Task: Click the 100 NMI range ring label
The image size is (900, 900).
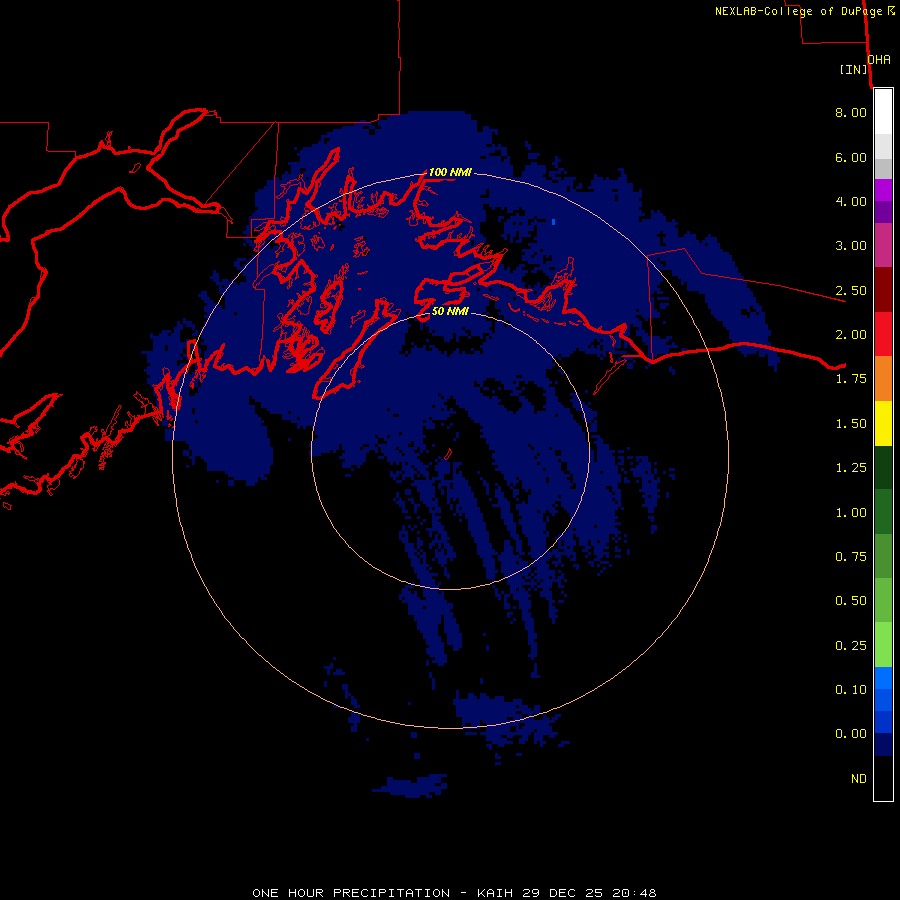Action: click(450, 172)
